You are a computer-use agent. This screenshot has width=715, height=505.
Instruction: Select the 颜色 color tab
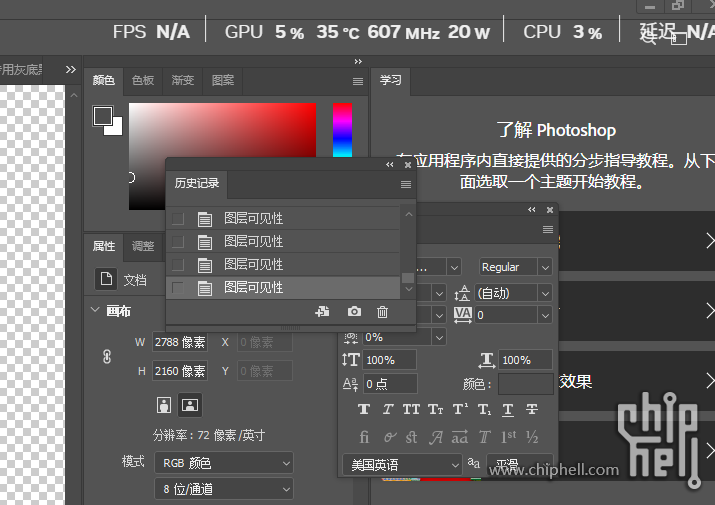tap(104, 81)
